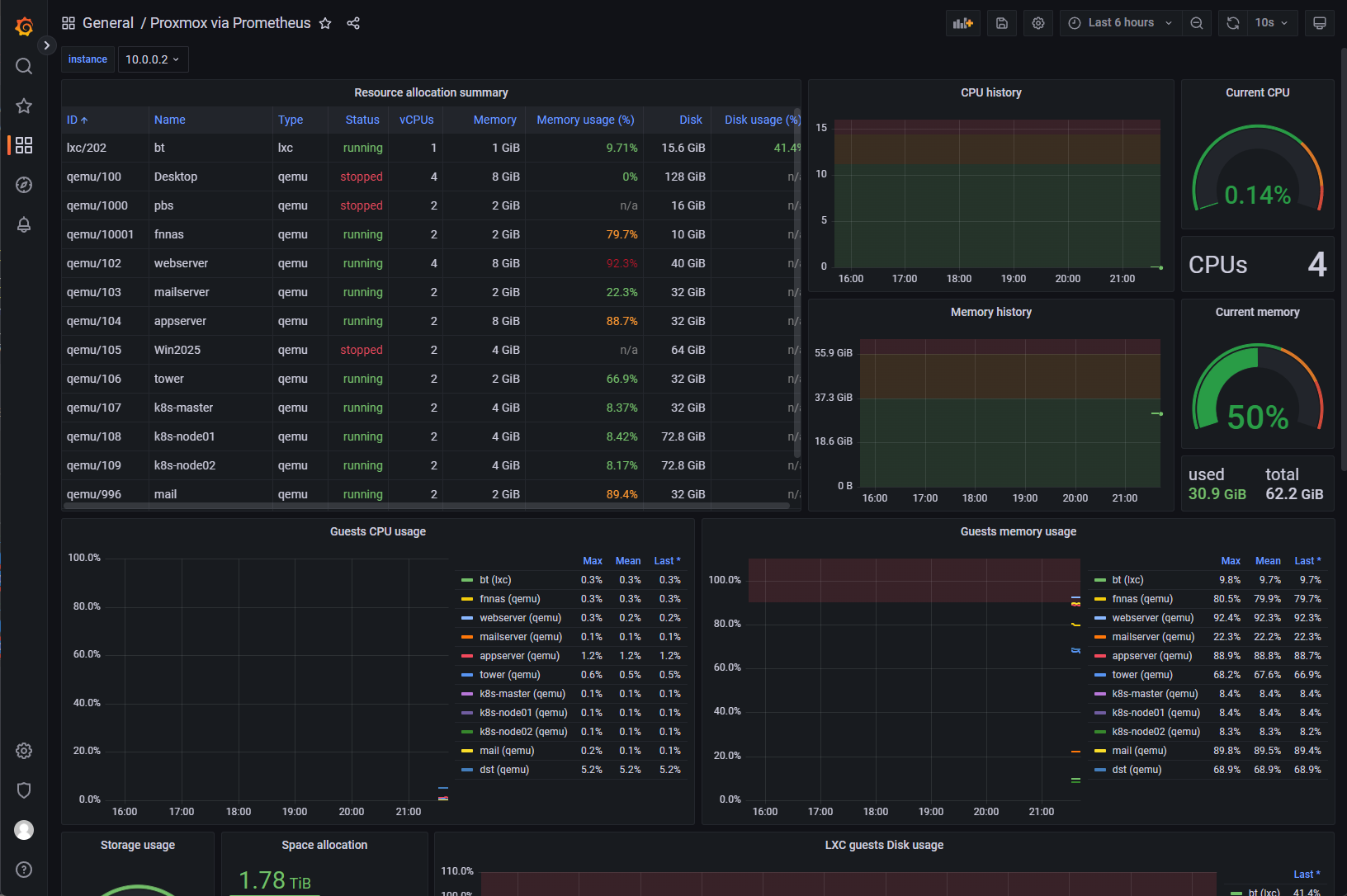The image size is (1347, 896).
Task: Sort table by Memory usage (%) column
Action: [x=586, y=120]
